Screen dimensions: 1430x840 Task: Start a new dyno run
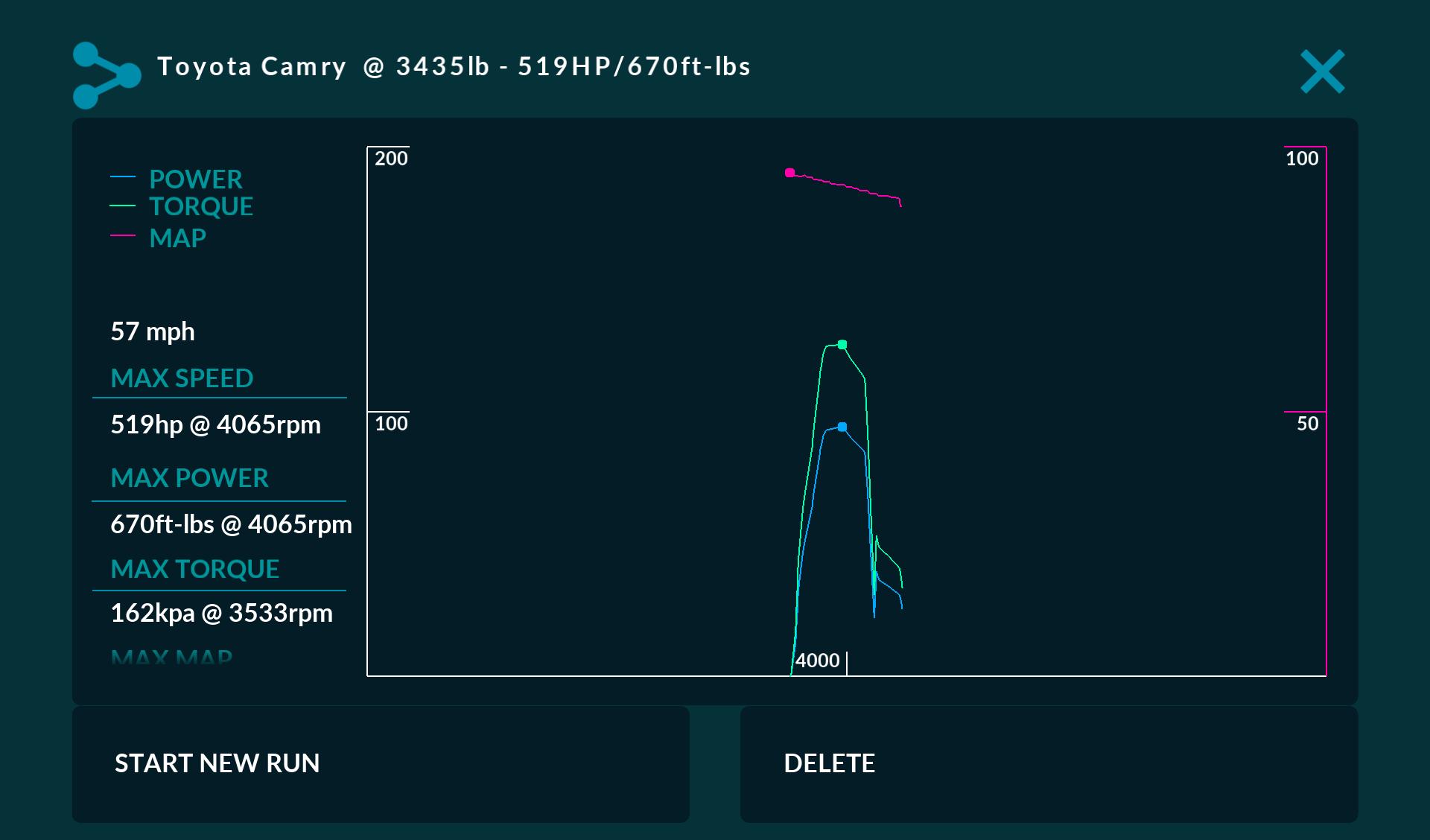pos(381,764)
